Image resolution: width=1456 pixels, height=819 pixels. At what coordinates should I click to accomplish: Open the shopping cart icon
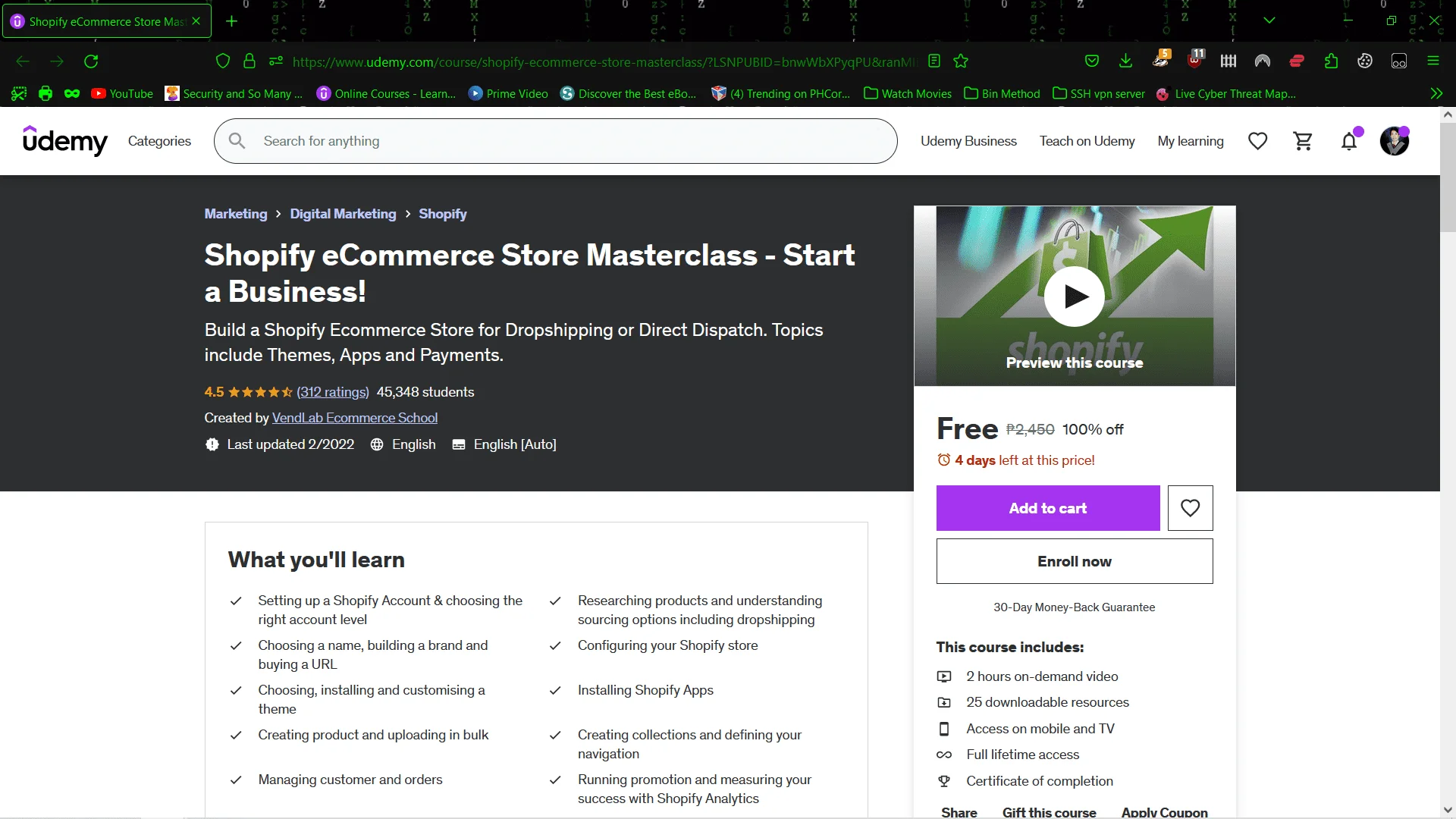point(1303,141)
